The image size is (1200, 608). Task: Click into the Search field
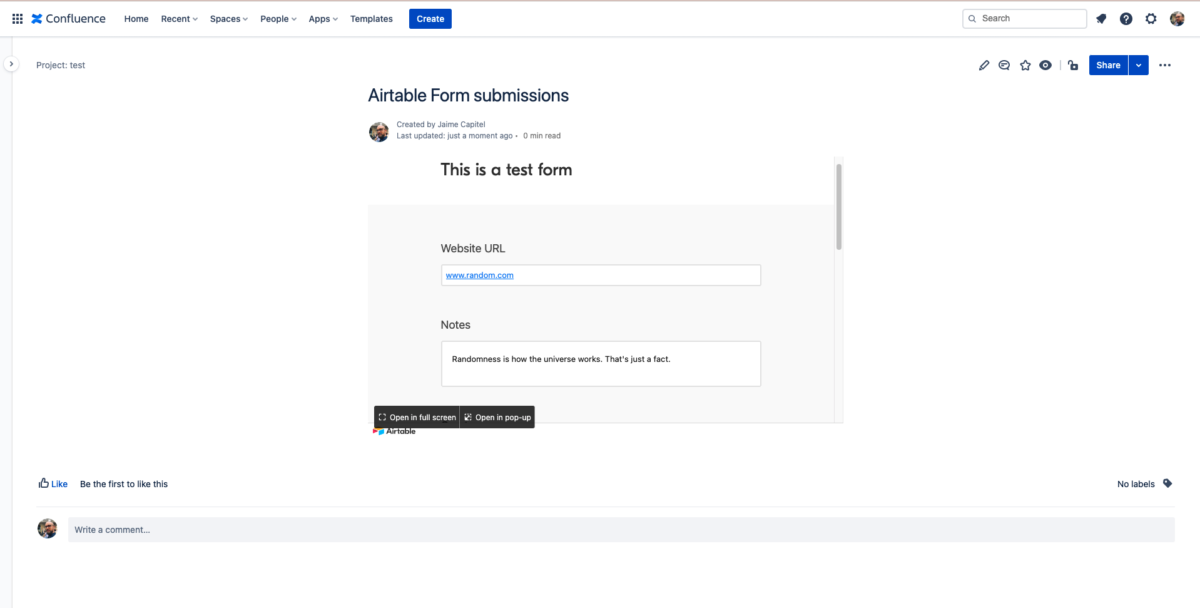[1024, 18]
